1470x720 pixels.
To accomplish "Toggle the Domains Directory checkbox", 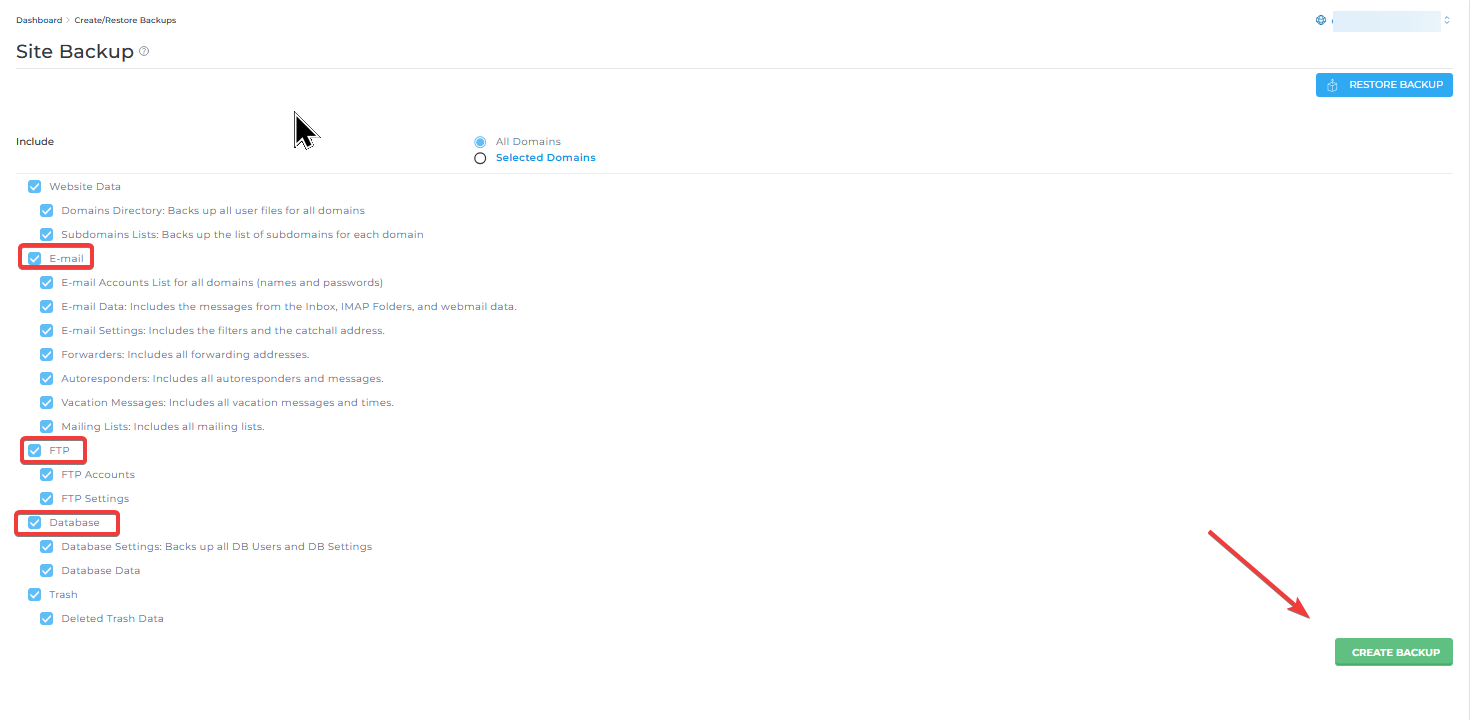I will [x=47, y=211].
